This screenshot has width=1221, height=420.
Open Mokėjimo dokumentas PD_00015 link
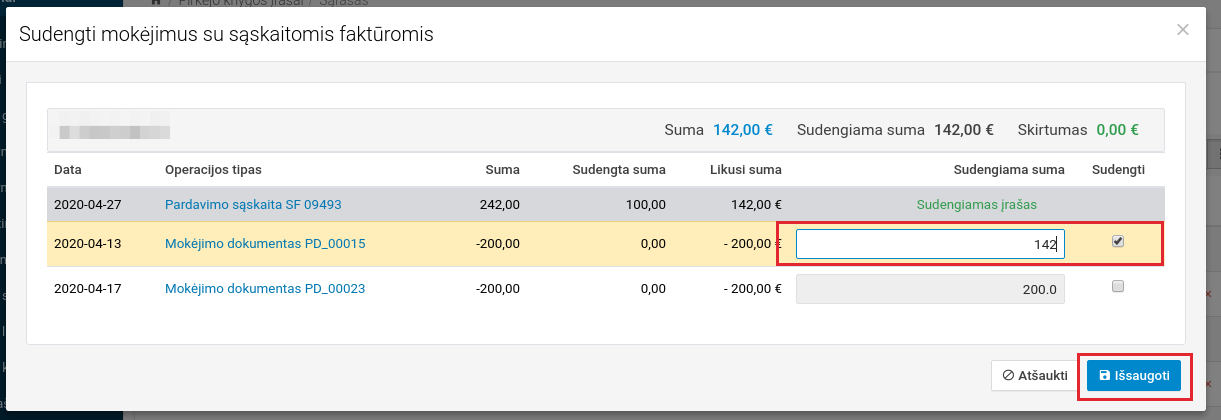click(x=264, y=243)
